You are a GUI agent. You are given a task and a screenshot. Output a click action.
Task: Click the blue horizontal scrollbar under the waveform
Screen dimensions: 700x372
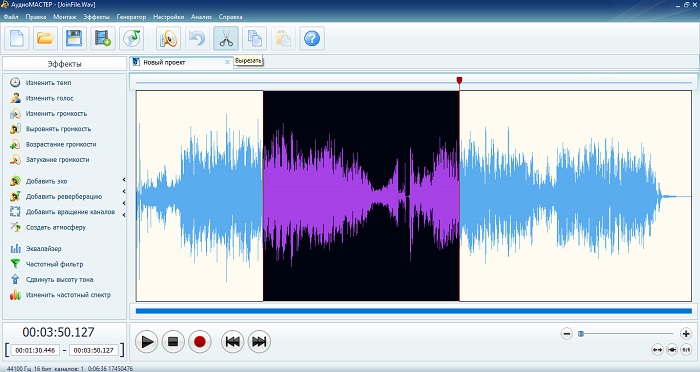tap(414, 311)
